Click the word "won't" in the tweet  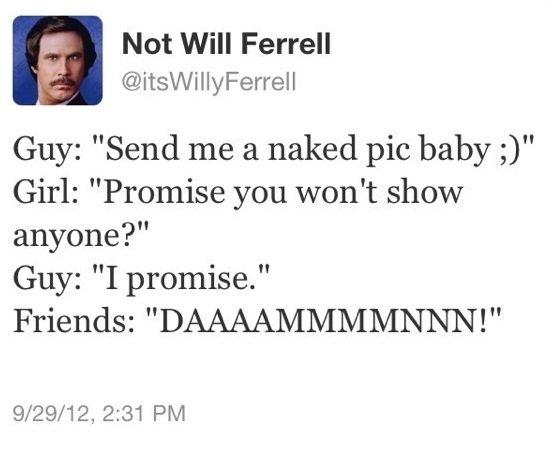click(337, 192)
